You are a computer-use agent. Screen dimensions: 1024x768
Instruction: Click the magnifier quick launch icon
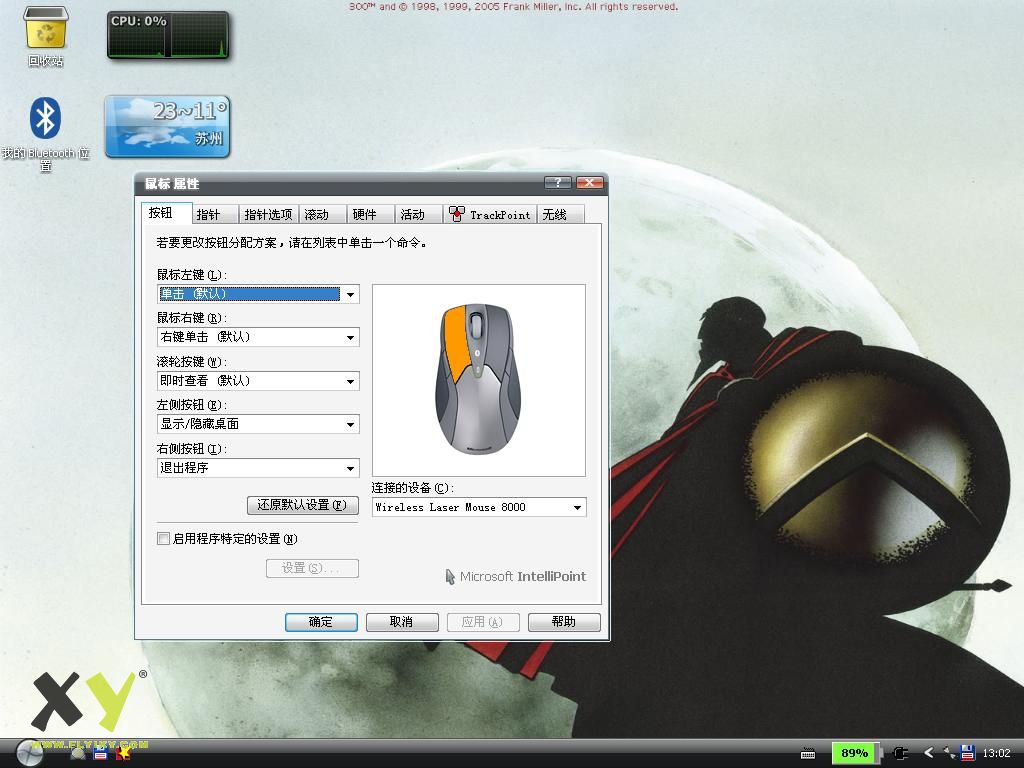click(78, 754)
